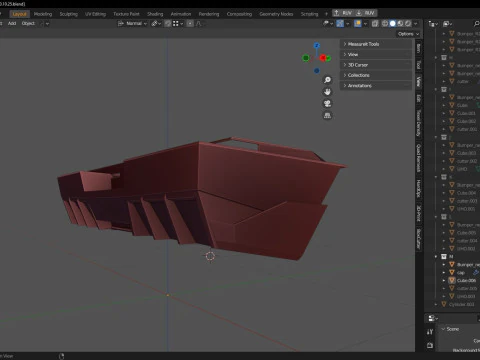Click the modifier wrench icon next to cap

[x=476, y=272]
